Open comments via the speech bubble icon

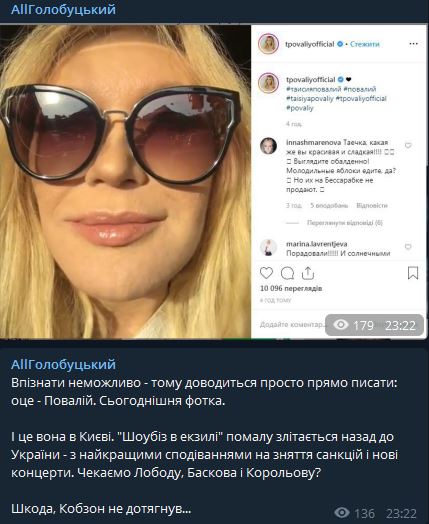click(x=287, y=273)
